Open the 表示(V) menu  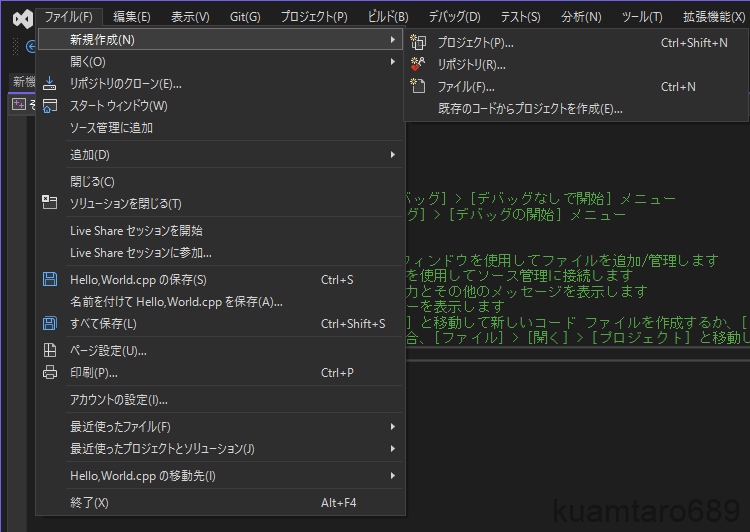pos(190,17)
